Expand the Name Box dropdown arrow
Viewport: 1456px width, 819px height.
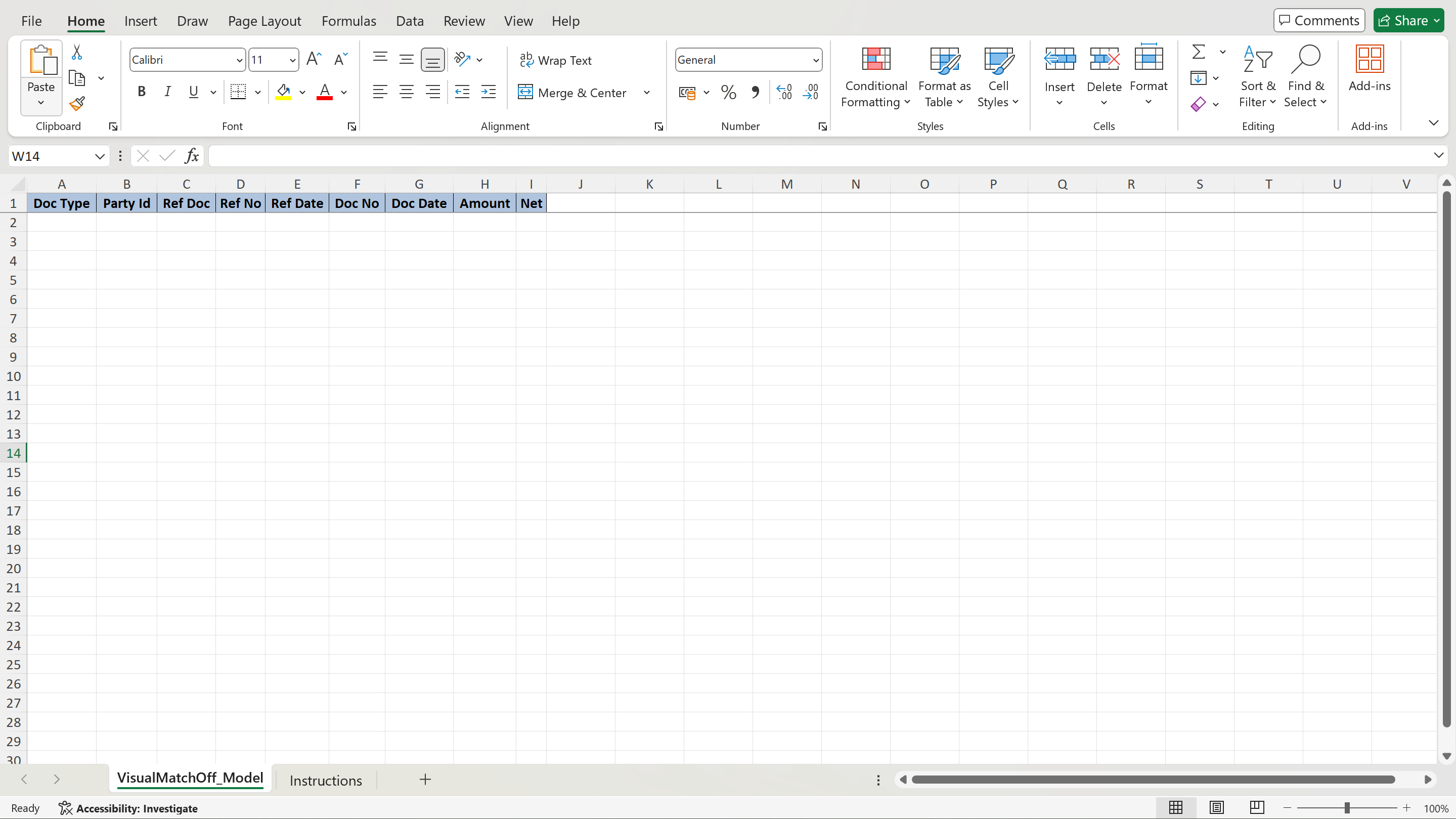(100, 156)
